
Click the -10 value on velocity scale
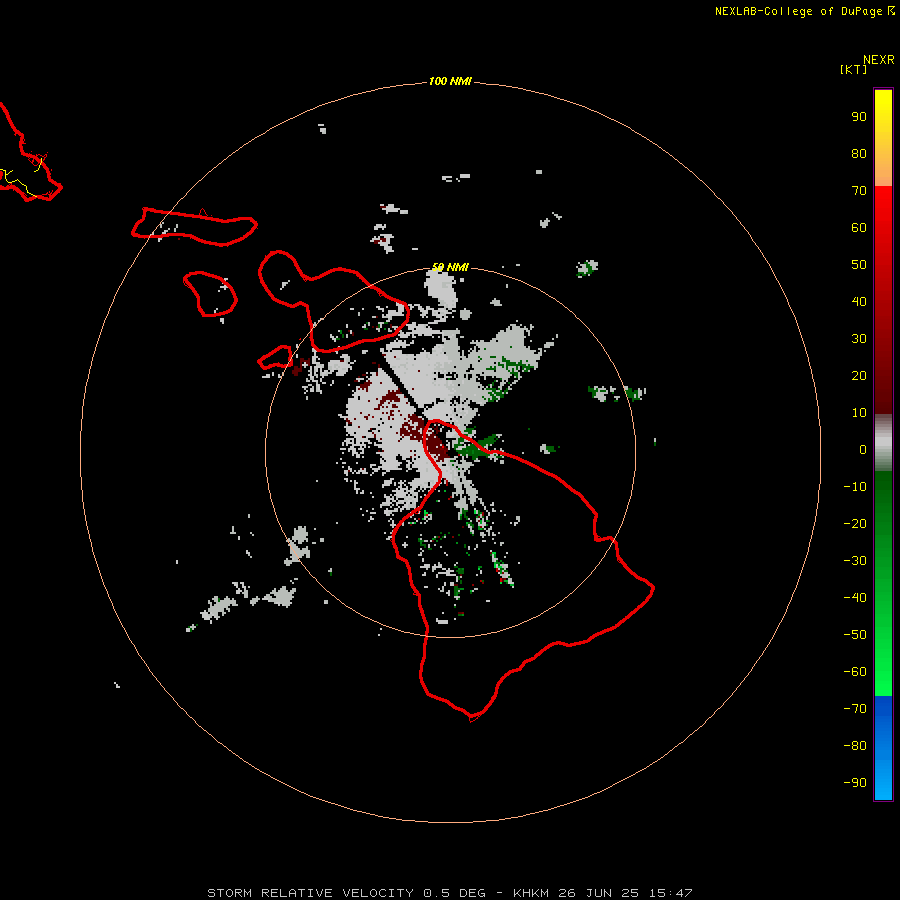click(855, 487)
